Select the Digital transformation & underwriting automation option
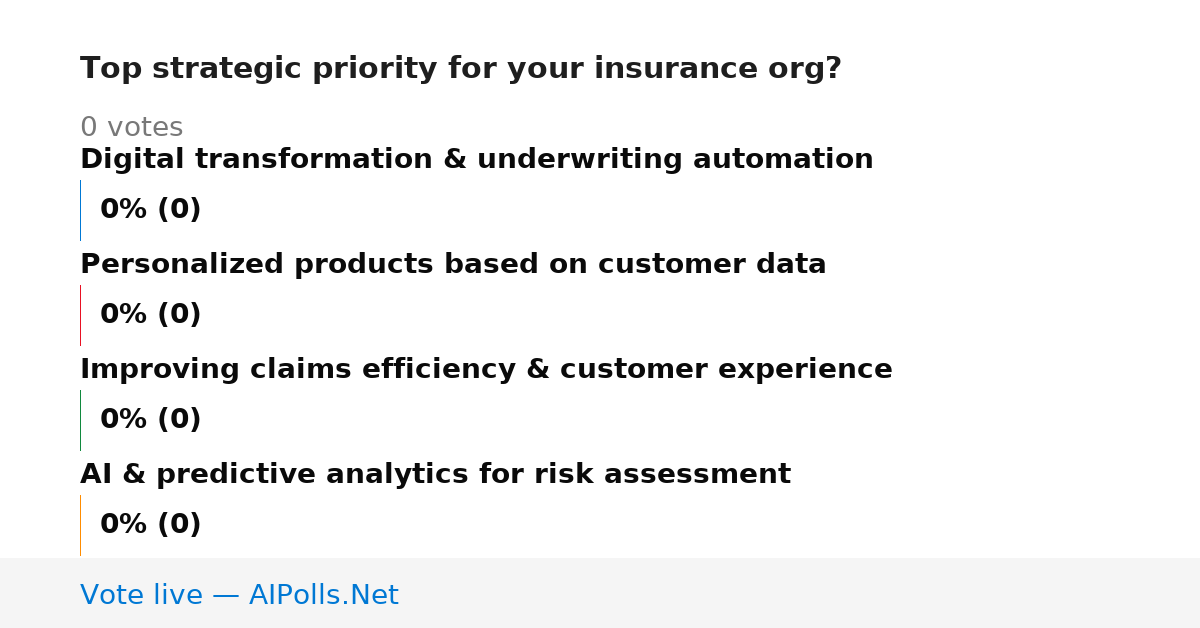This screenshot has width=1200, height=628. [477, 159]
